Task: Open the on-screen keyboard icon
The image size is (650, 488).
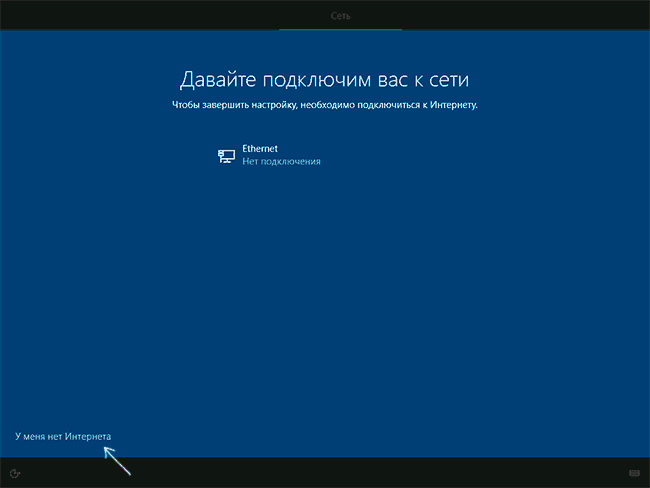Action: click(x=634, y=473)
